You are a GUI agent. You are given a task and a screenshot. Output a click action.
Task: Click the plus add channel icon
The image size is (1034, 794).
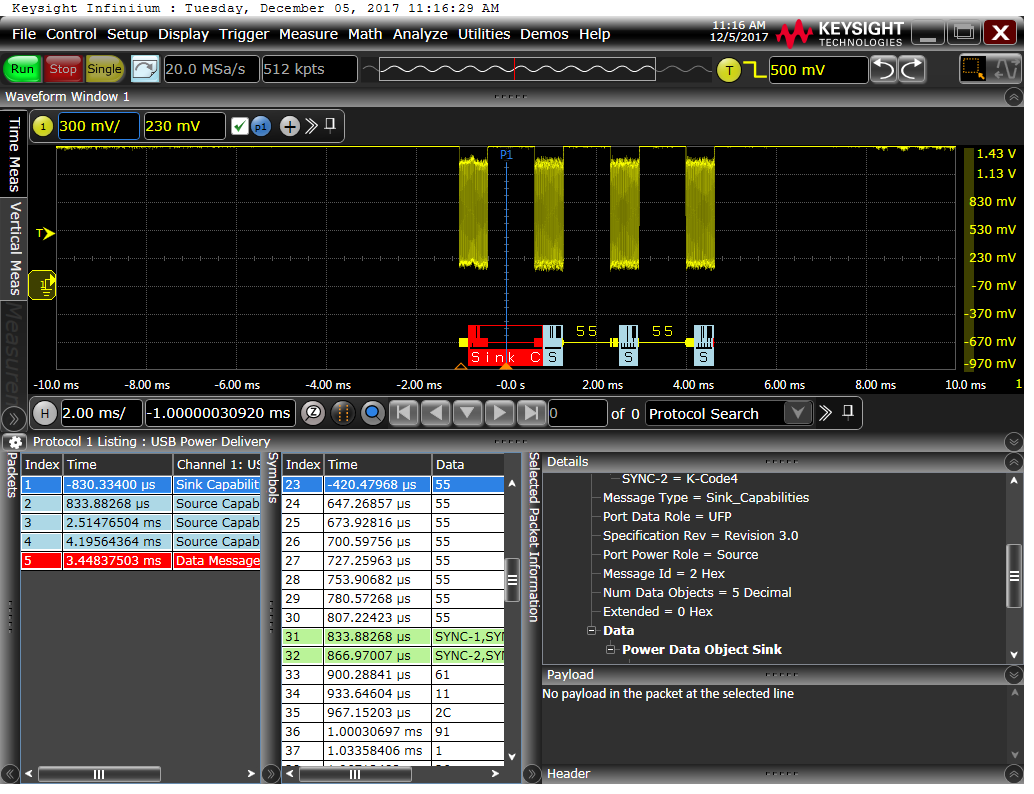[289, 127]
